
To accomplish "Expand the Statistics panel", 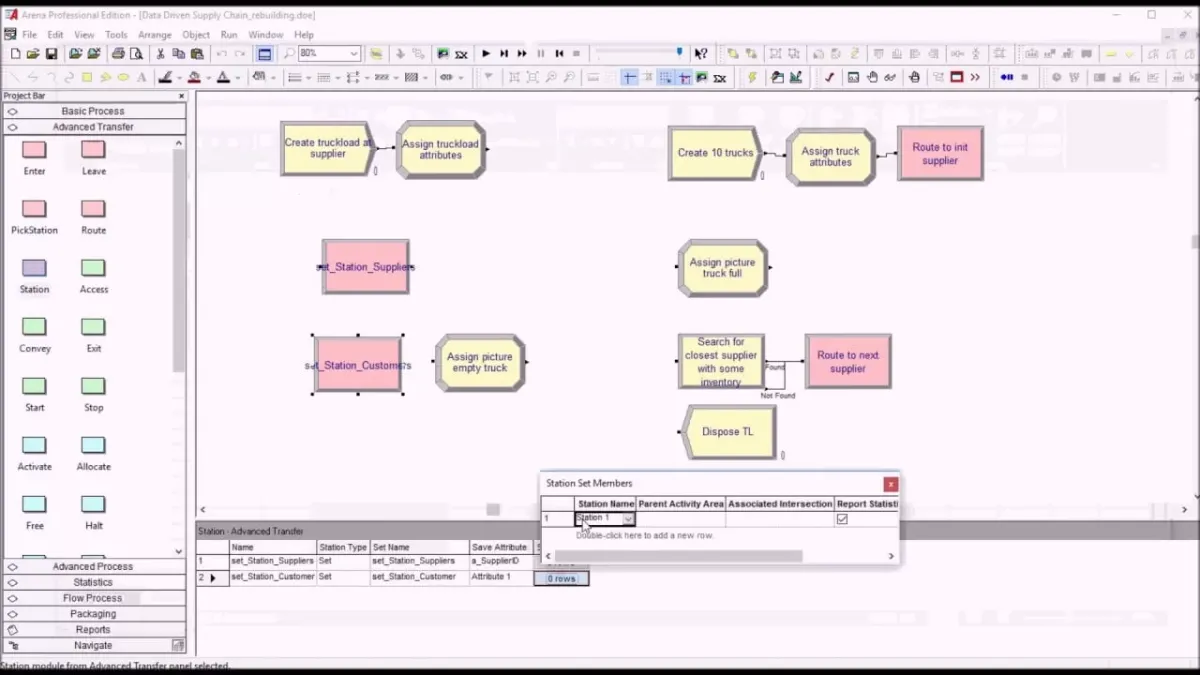I will (93, 582).
